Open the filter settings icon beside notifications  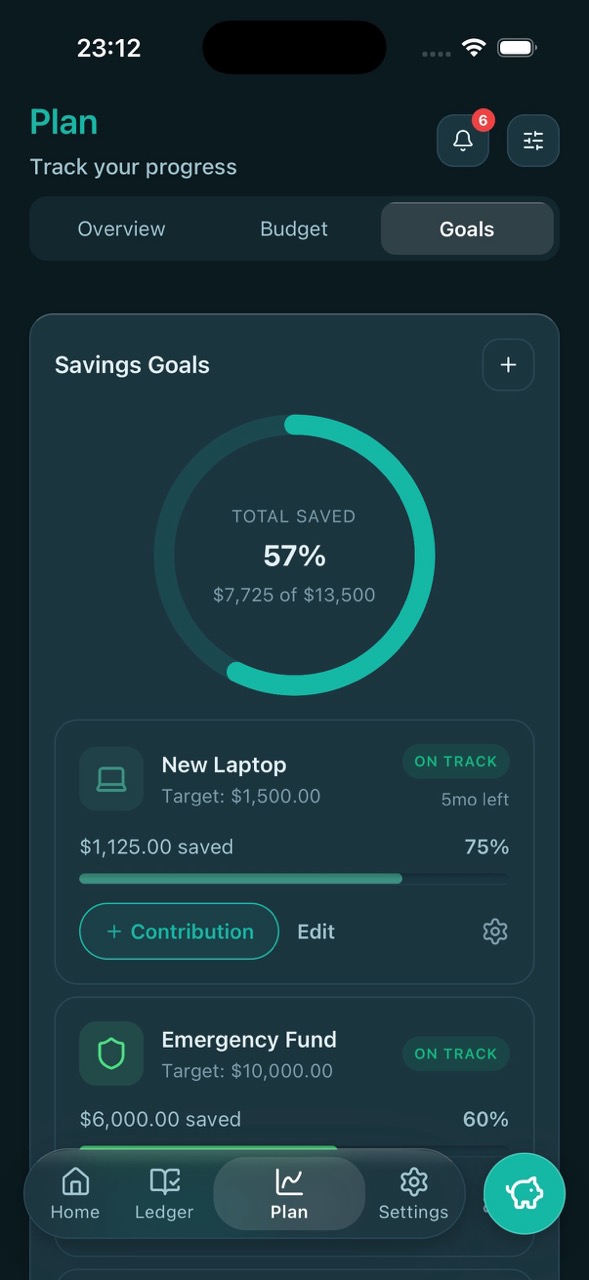pos(533,140)
